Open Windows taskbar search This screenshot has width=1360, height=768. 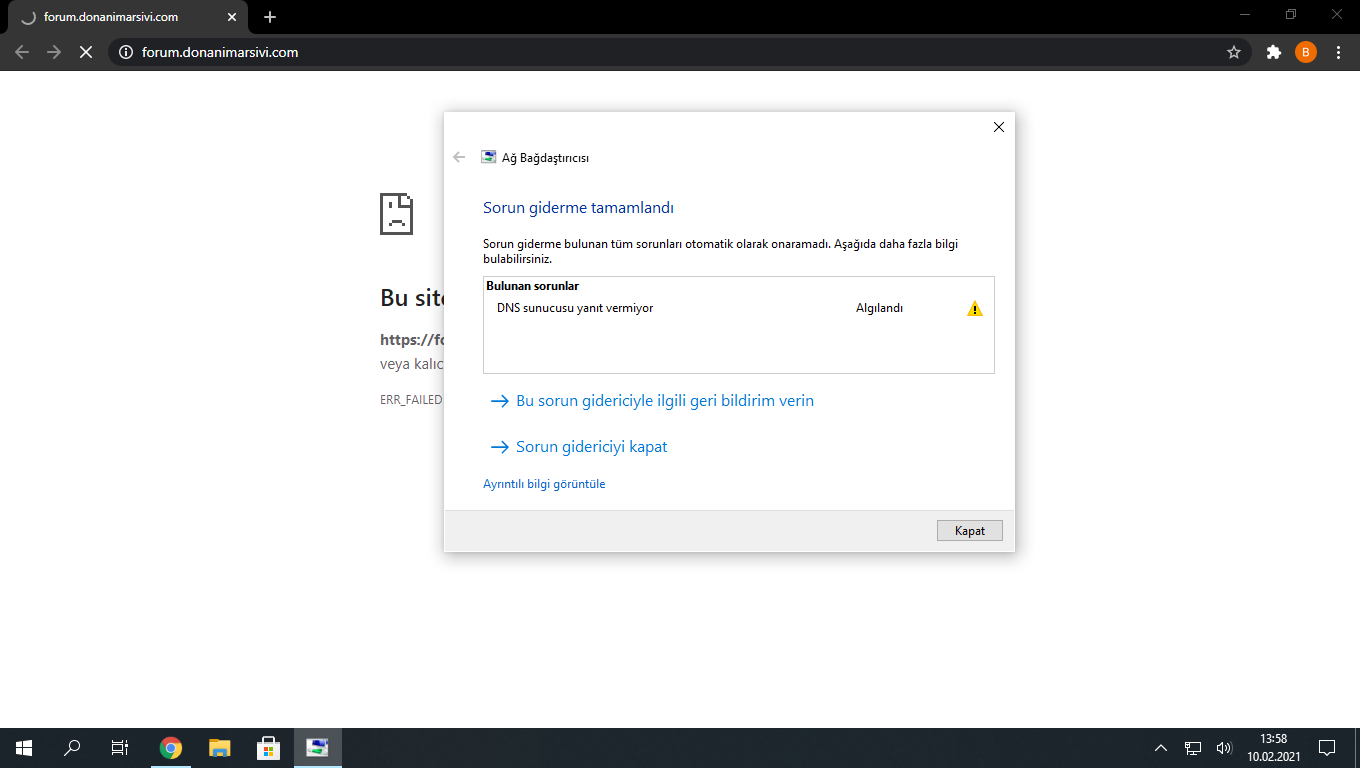pos(72,748)
